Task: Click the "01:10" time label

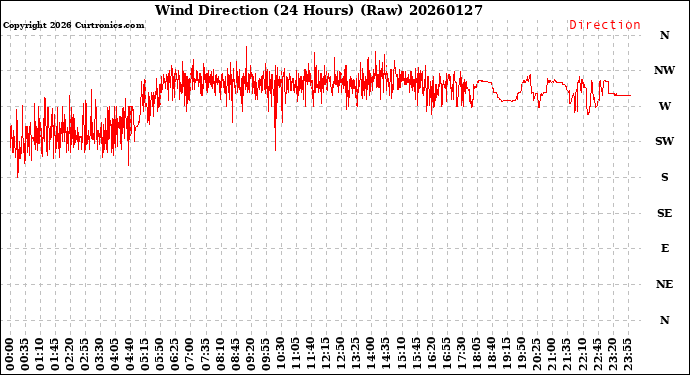Action: [x=40, y=355]
